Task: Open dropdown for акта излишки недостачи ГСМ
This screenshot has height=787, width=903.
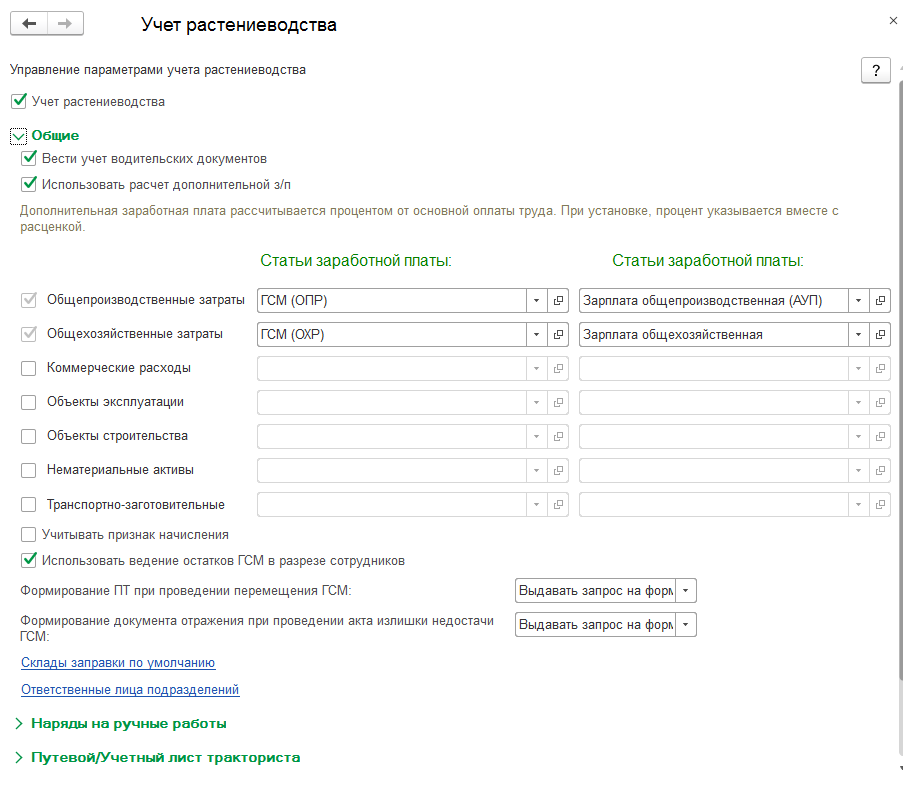Action: tap(685, 625)
